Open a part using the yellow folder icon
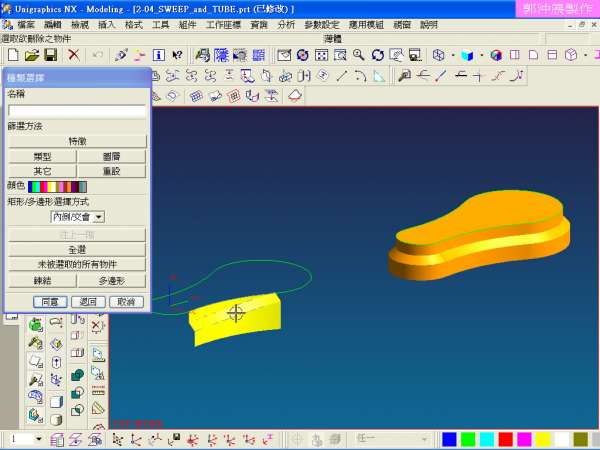The height and width of the screenshot is (450, 600). click(x=32, y=55)
